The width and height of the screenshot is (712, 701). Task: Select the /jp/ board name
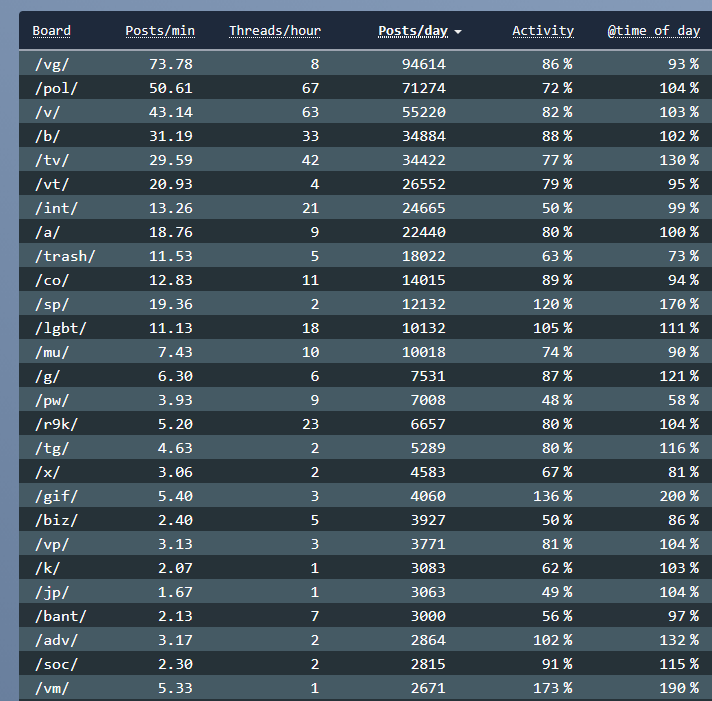pyautogui.click(x=52, y=592)
